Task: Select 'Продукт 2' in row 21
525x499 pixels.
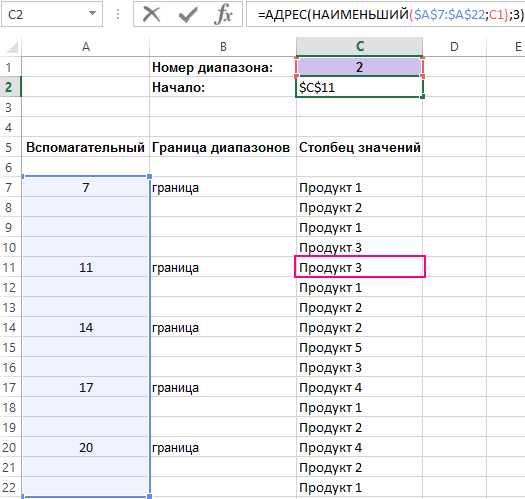Action: (x=360, y=467)
